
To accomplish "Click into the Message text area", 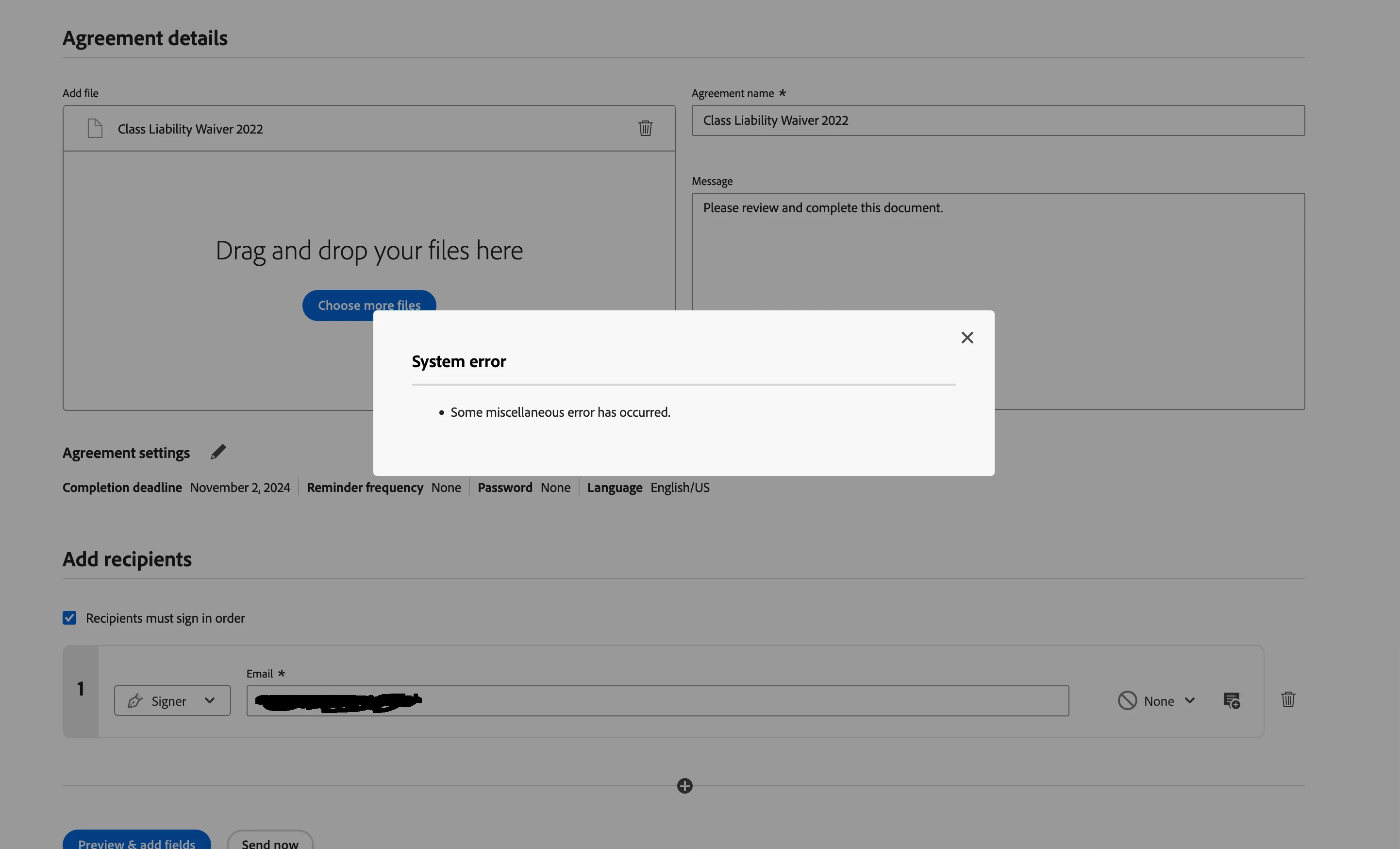I will coord(998,256).
